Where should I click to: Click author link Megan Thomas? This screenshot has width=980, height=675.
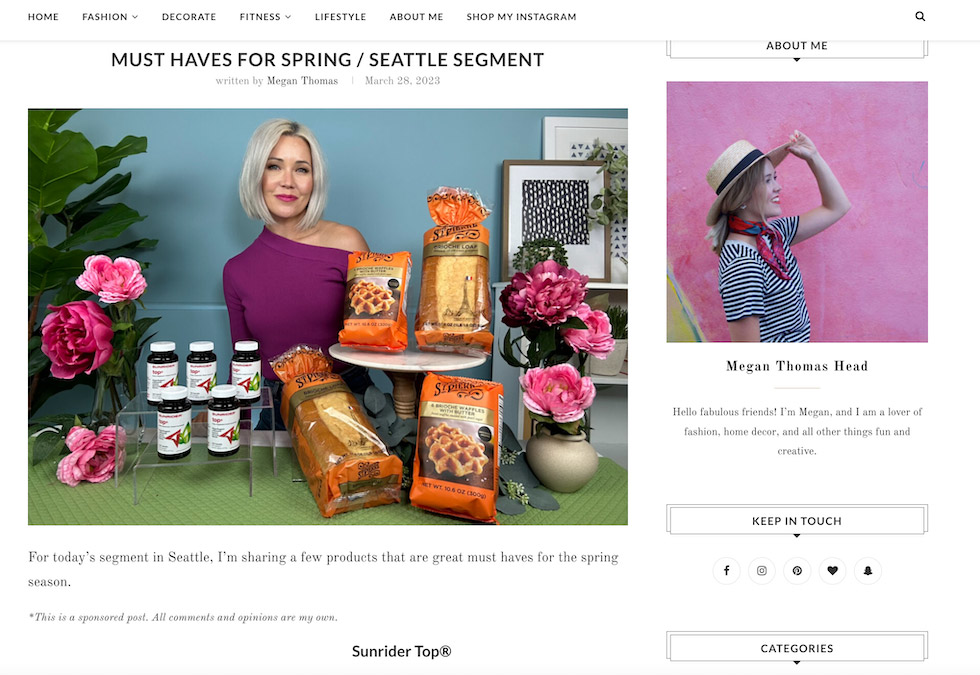302,81
